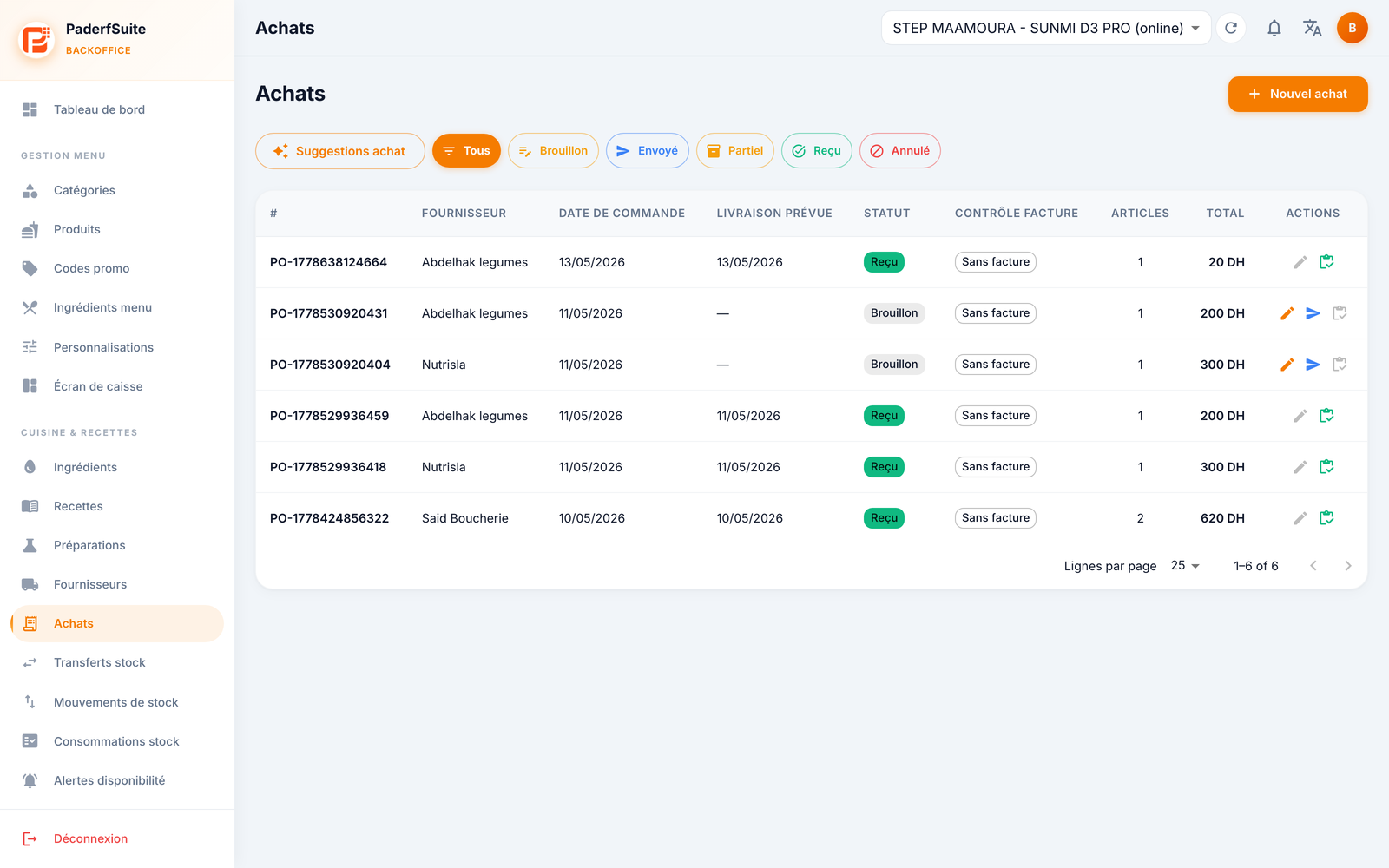Click the FOURNISSEUR column header
This screenshot has height=868, width=1389.
tap(464, 214)
